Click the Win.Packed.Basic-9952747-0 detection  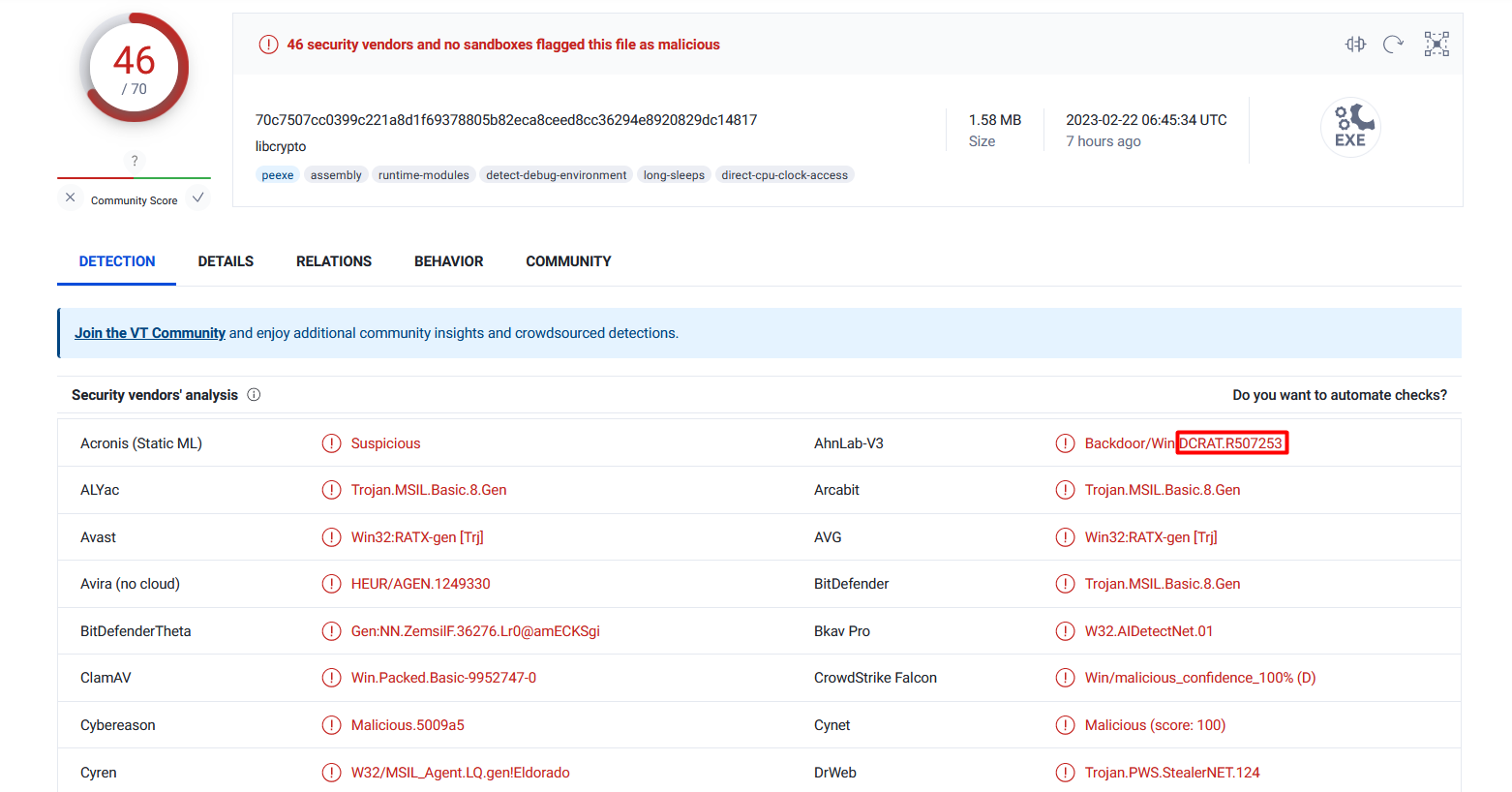[443, 678]
